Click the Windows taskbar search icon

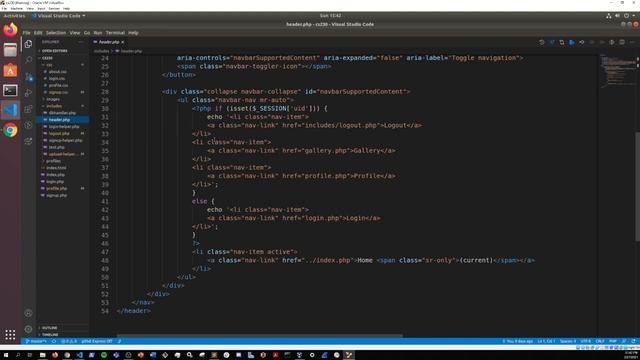18,355
